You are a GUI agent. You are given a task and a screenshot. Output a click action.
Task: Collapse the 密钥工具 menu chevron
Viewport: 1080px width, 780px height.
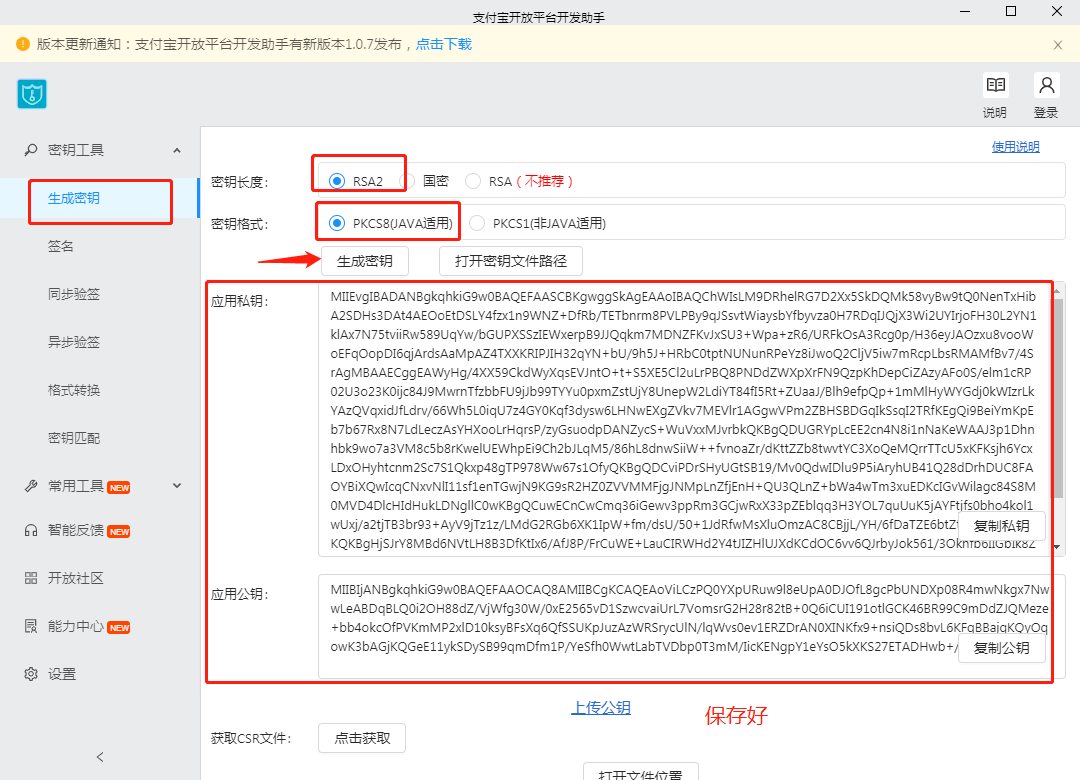177,150
